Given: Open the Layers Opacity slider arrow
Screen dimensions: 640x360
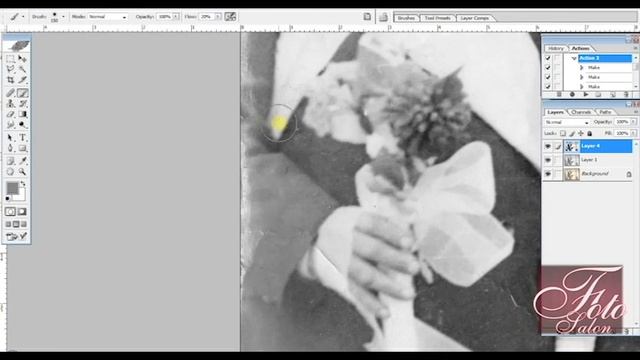Looking at the screenshot, I should [633, 122].
